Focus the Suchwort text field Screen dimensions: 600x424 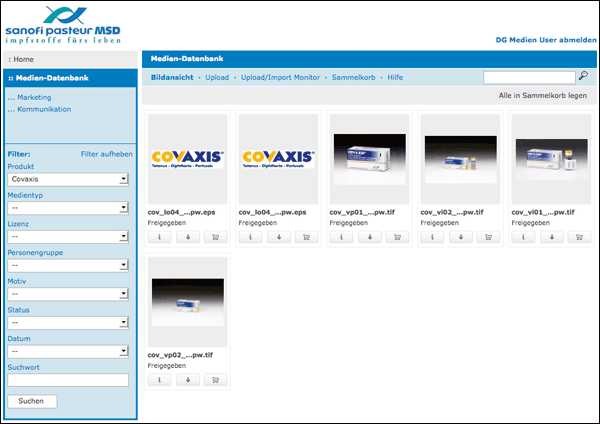[68, 380]
